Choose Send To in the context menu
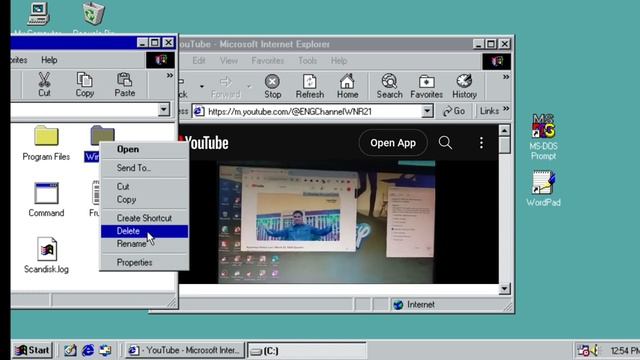This screenshot has height=360, width=640. 144,168
